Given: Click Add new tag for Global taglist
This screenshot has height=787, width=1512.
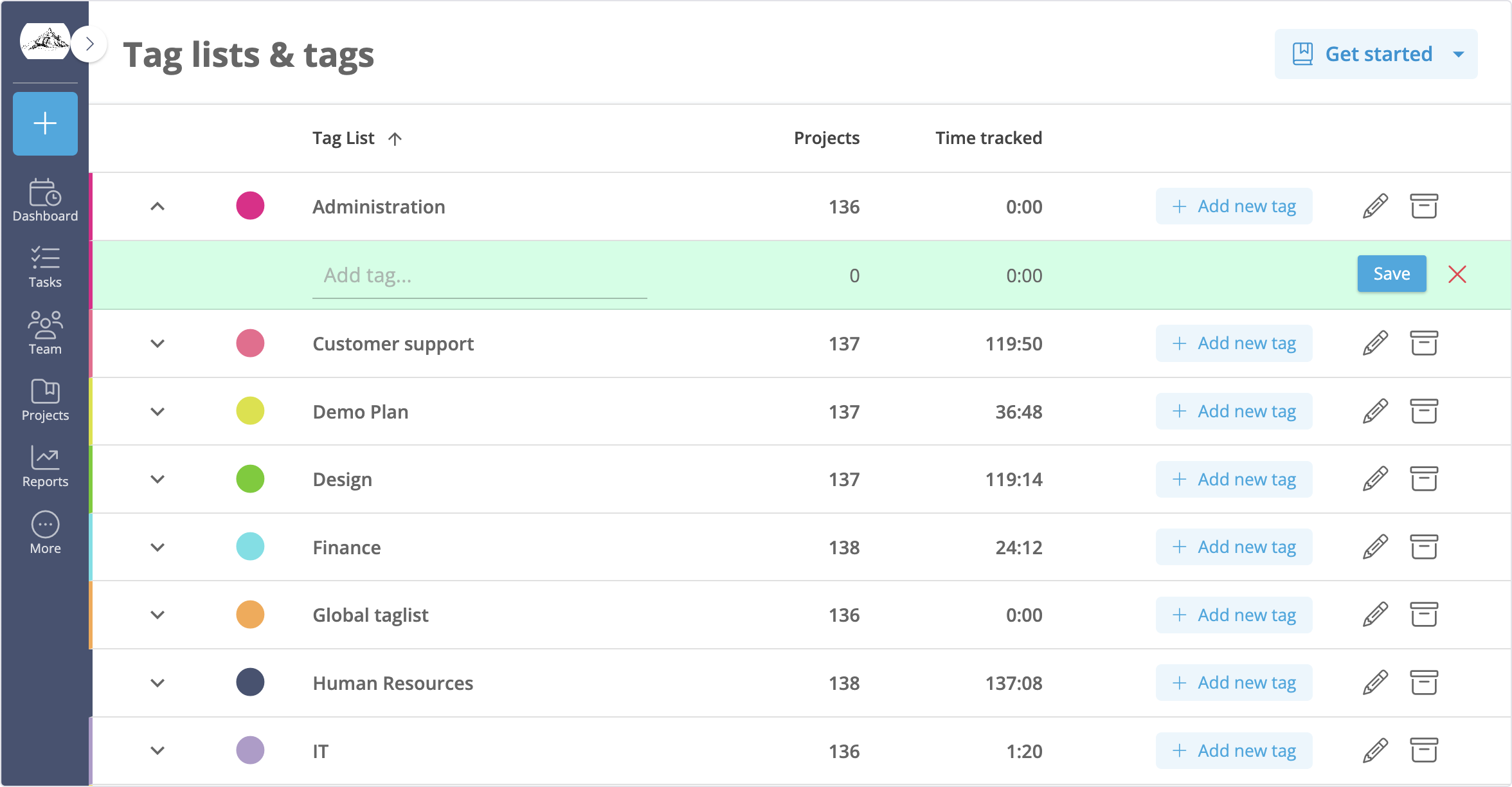Looking at the screenshot, I should click(x=1234, y=615).
